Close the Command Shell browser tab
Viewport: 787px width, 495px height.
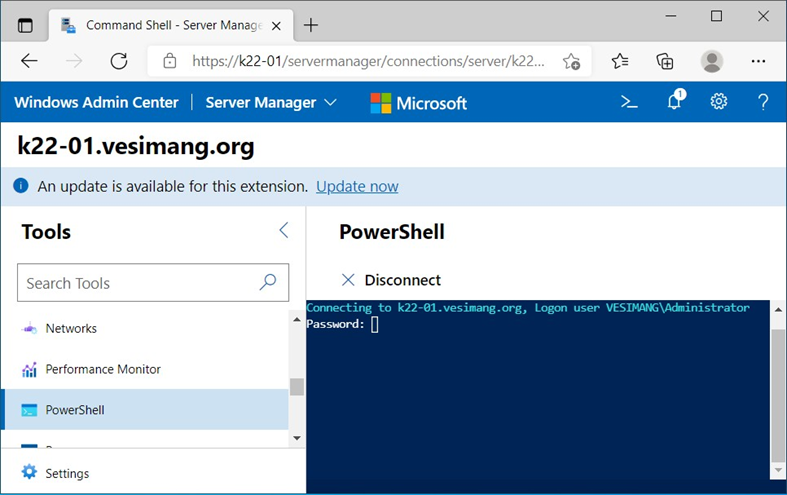coord(276,26)
